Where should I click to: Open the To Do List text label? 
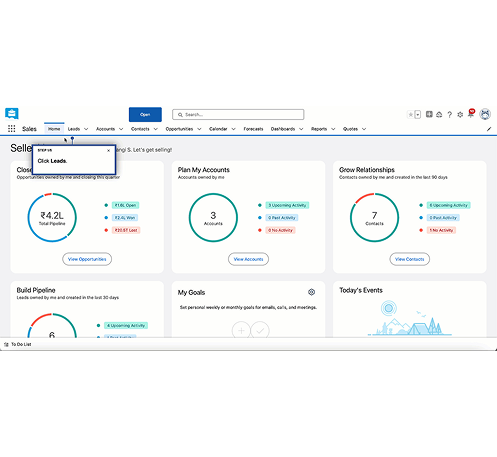pyautogui.click(x=21, y=344)
